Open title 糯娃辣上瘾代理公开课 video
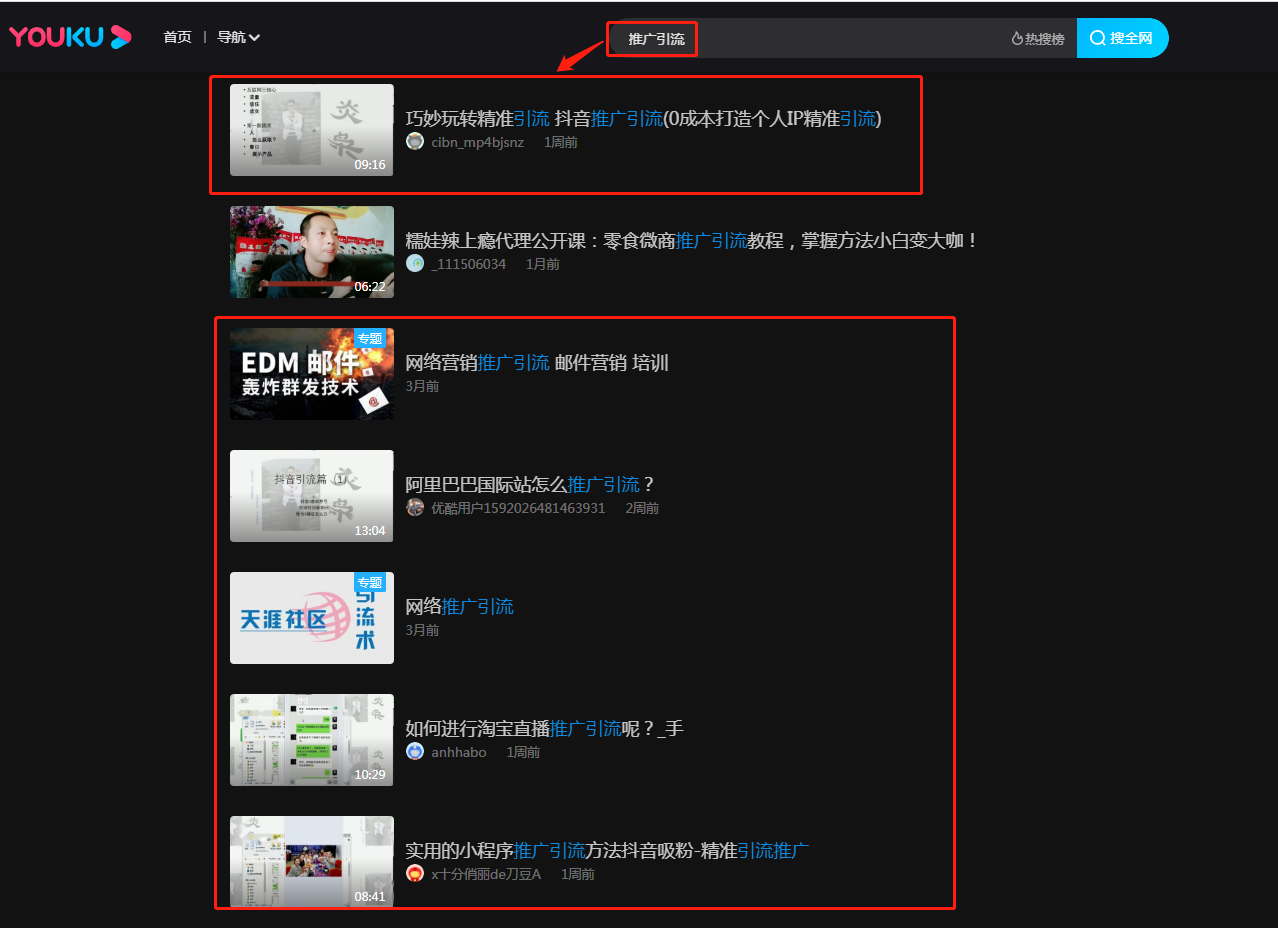Viewport: 1278px width, 928px height. 692,241
